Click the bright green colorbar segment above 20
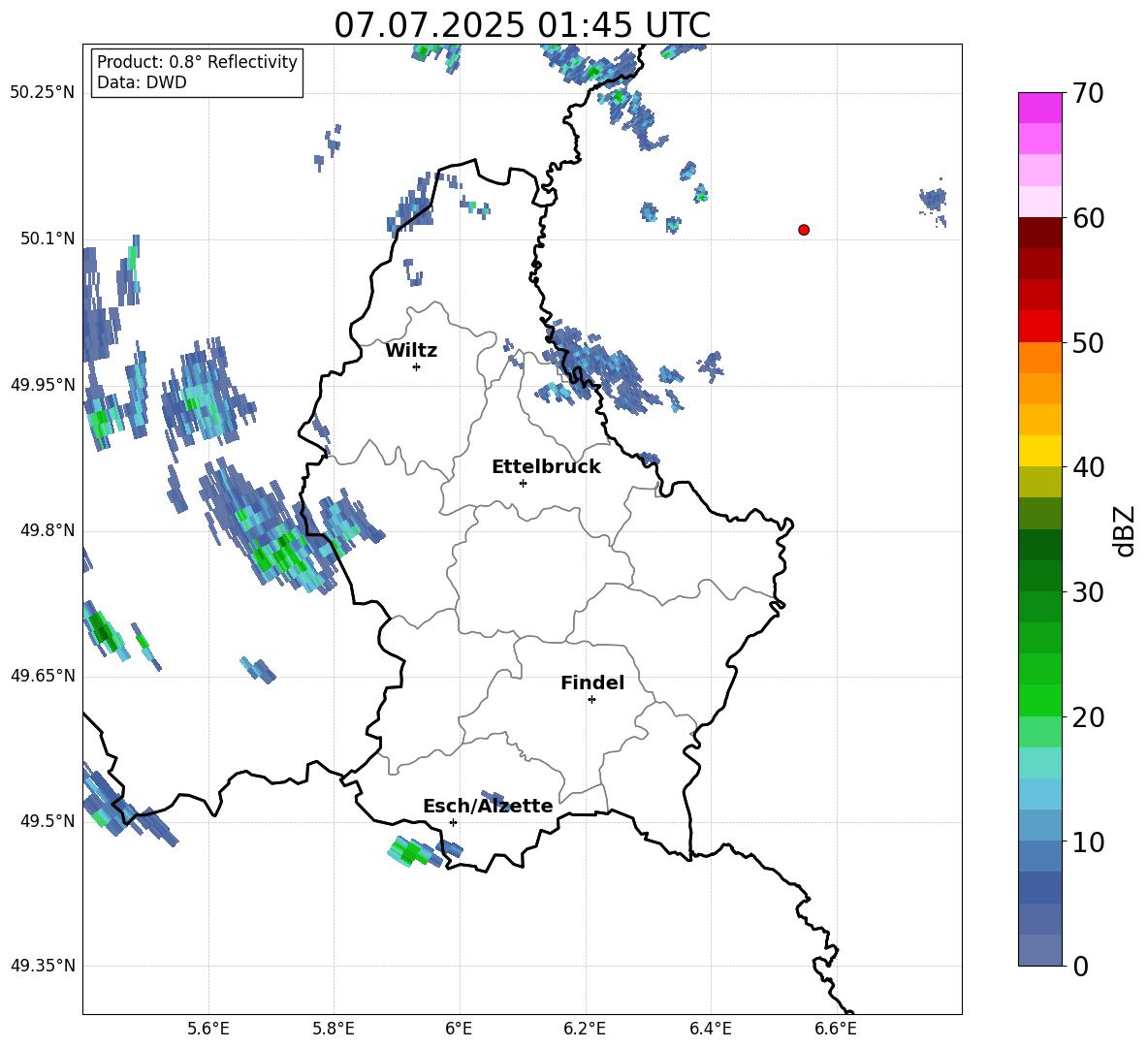 coord(1039,700)
